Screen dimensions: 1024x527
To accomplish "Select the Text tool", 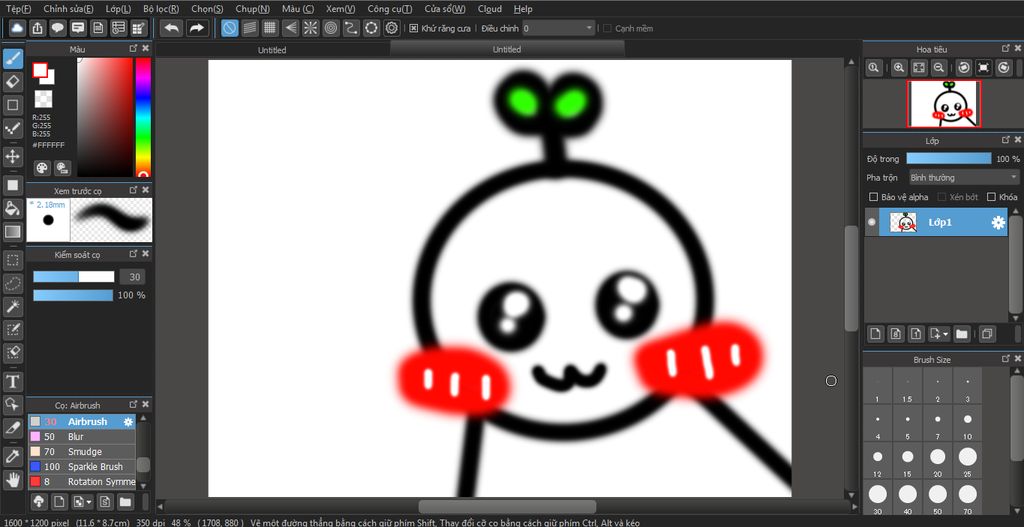I will [x=12, y=381].
